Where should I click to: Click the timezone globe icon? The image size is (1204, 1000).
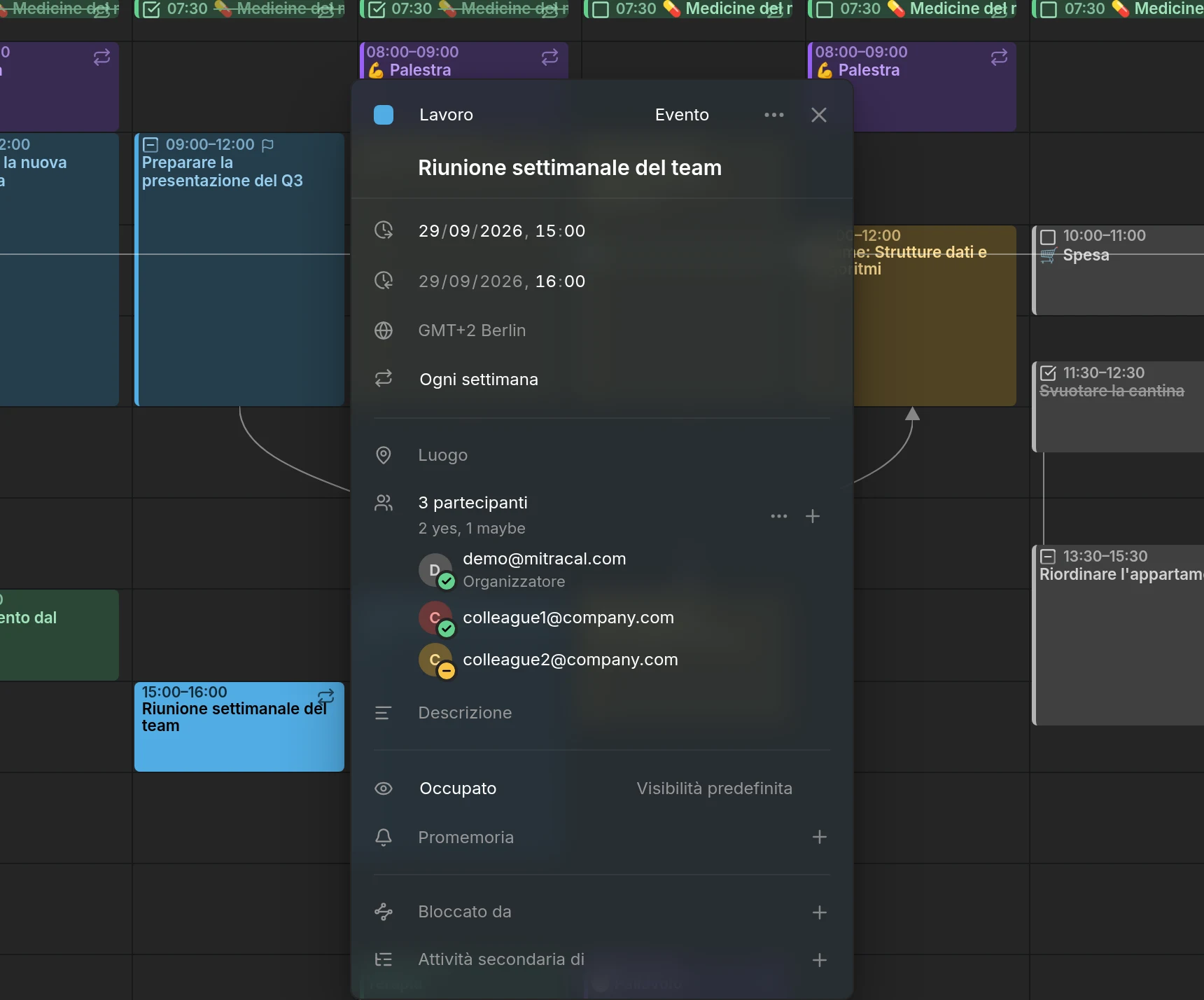[384, 331]
